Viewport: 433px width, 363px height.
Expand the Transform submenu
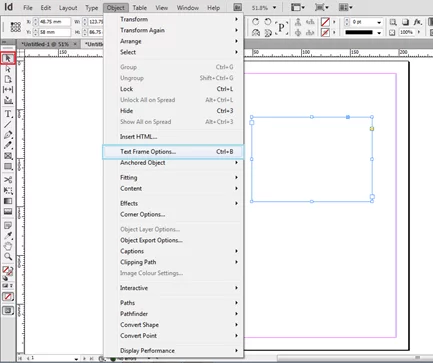tap(173, 19)
